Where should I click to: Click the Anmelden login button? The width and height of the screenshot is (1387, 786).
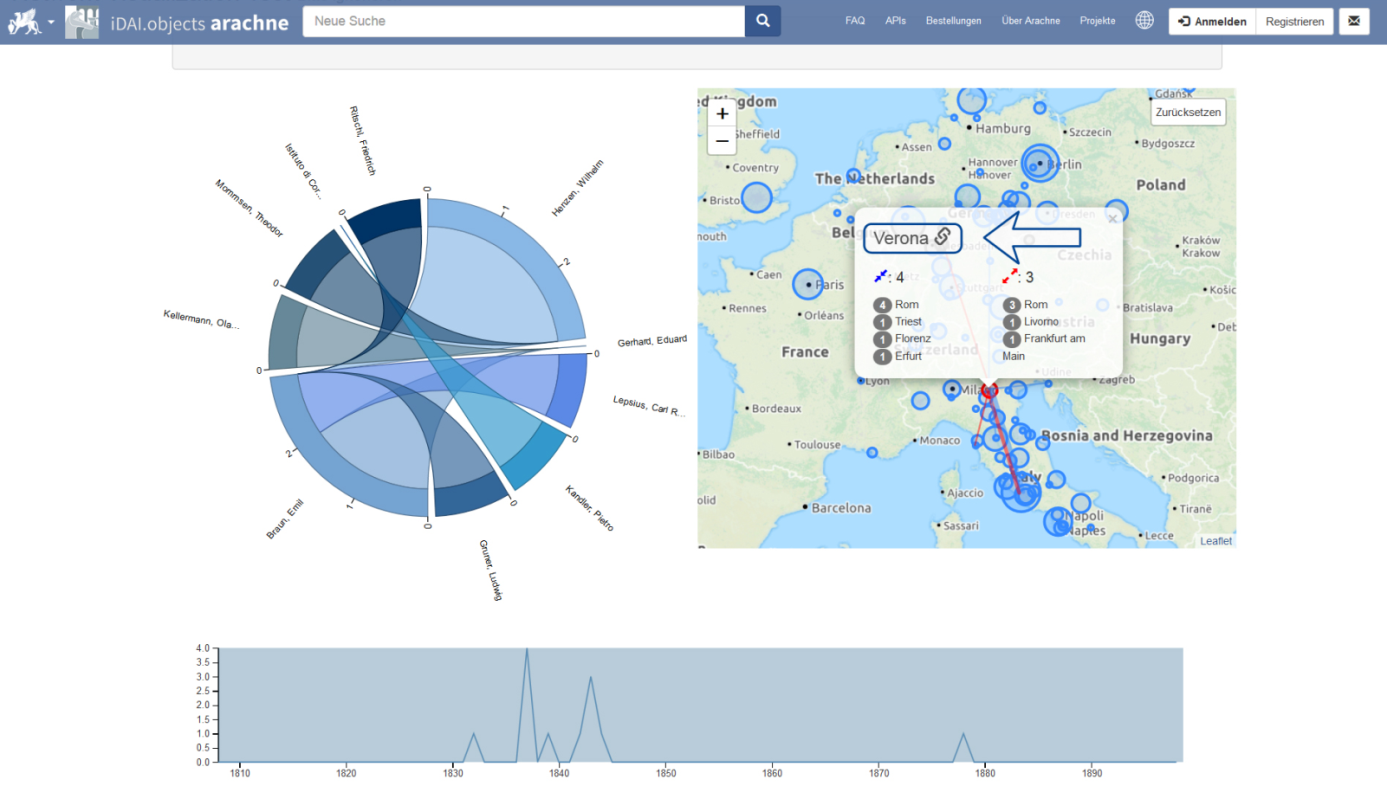tap(1212, 21)
